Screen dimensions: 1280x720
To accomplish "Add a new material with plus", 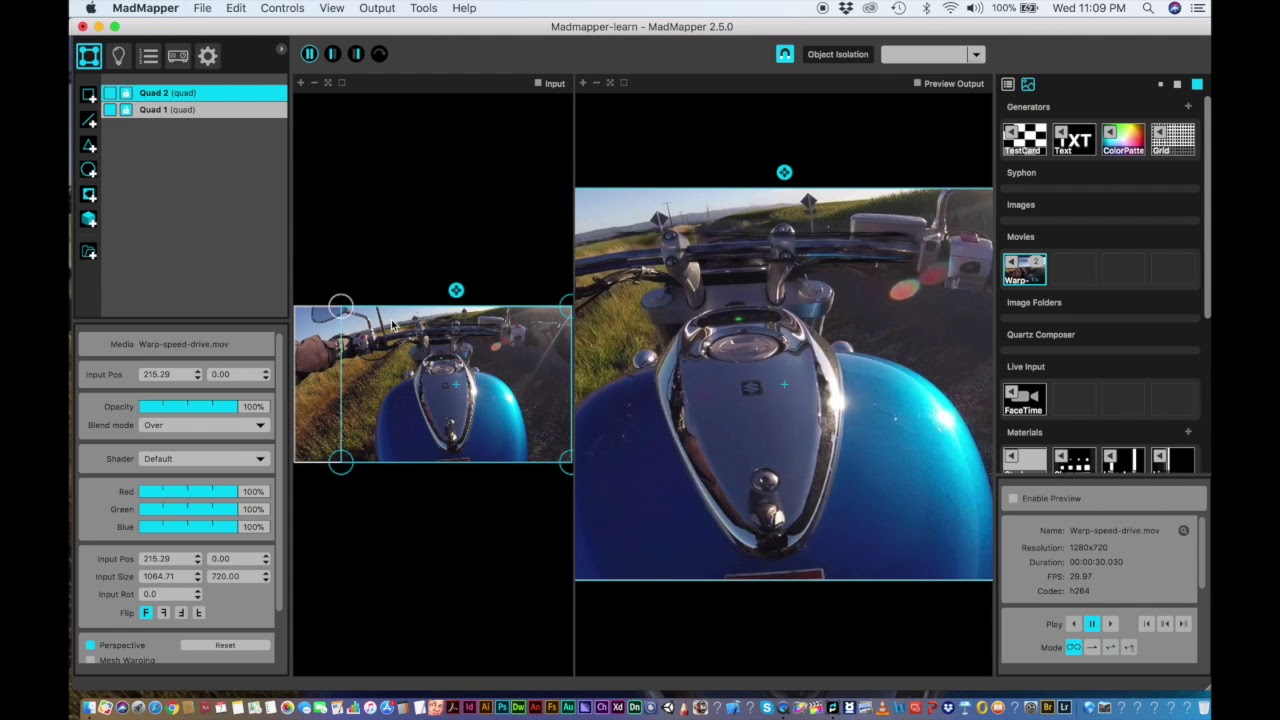I will click(x=1188, y=432).
